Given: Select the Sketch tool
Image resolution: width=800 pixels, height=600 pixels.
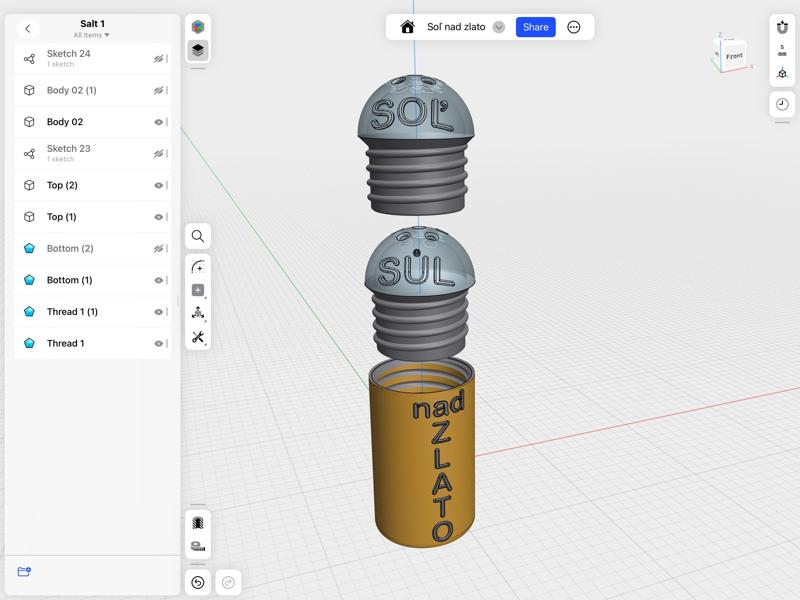Looking at the screenshot, I should [198, 266].
